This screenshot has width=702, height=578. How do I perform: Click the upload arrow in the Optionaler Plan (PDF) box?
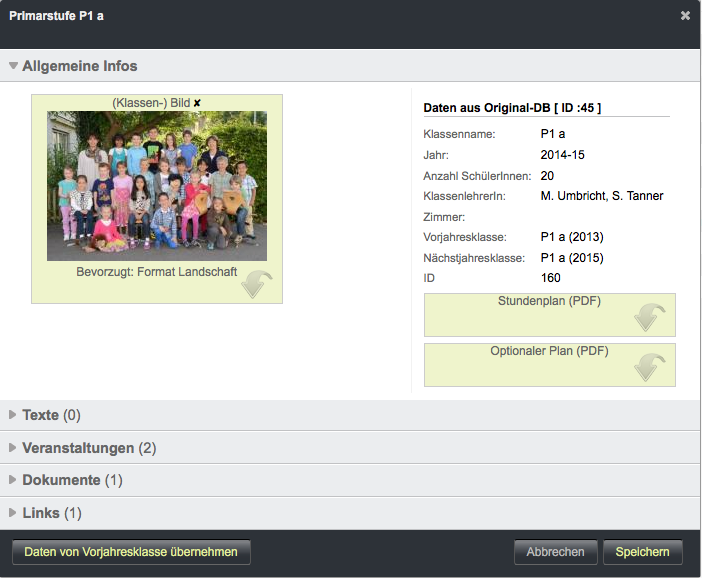pyautogui.click(x=650, y=367)
